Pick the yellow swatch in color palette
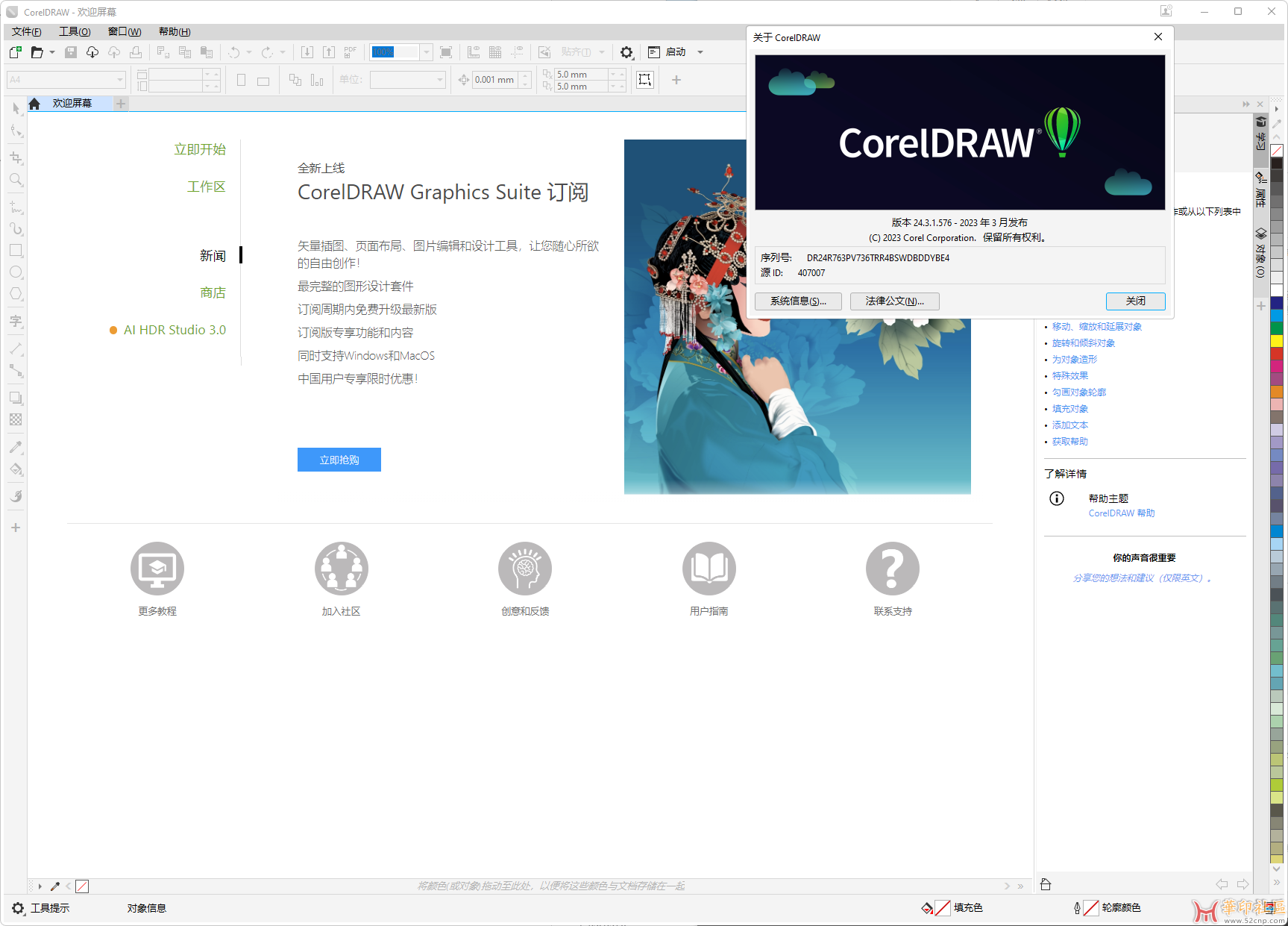This screenshot has height=926, width=1288. point(1277,342)
